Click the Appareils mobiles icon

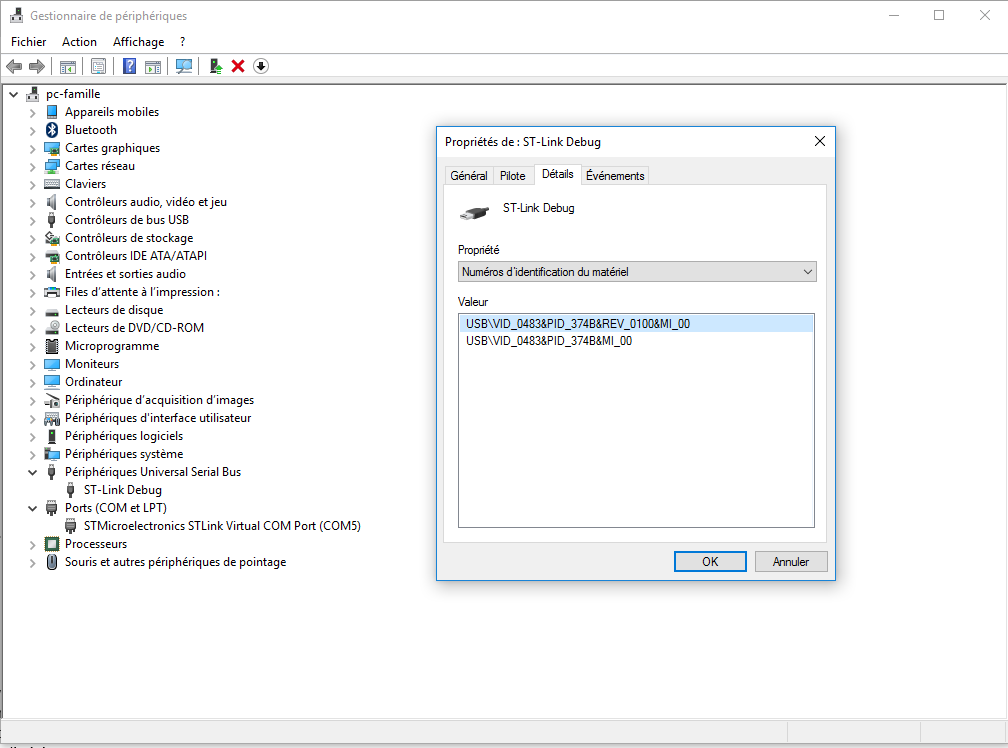(52, 112)
